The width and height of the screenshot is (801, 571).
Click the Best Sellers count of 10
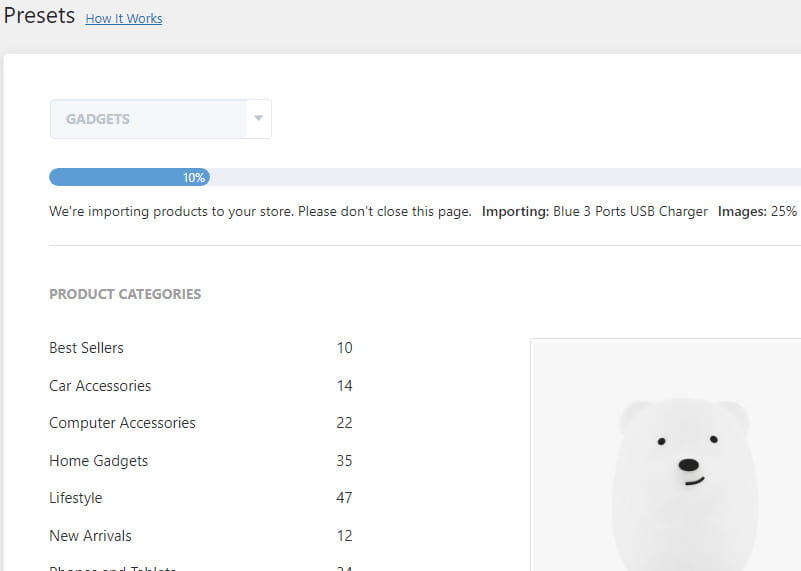pyautogui.click(x=344, y=348)
